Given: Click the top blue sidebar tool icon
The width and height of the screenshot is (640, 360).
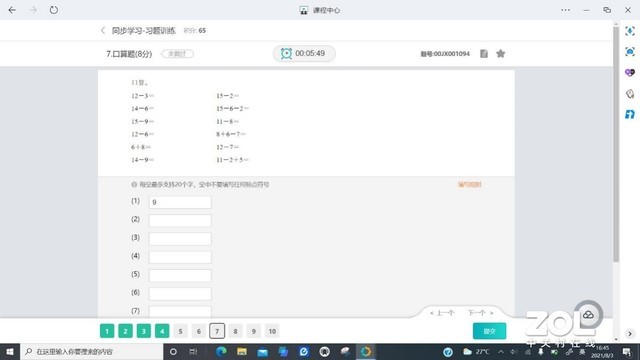Looking at the screenshot, I should 630,31.
